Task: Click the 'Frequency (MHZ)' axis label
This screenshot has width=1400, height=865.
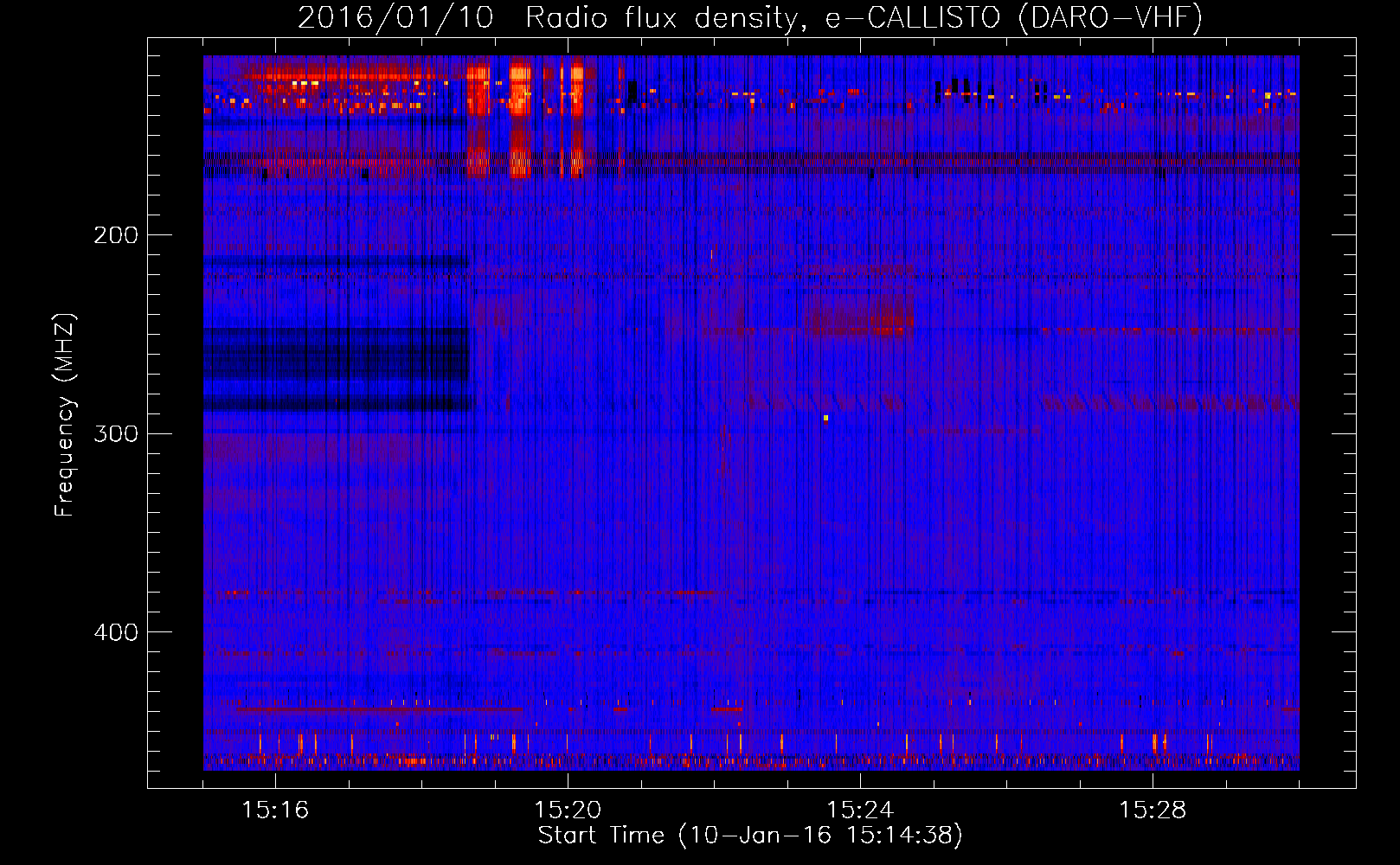Action: [x=65, y=415]
